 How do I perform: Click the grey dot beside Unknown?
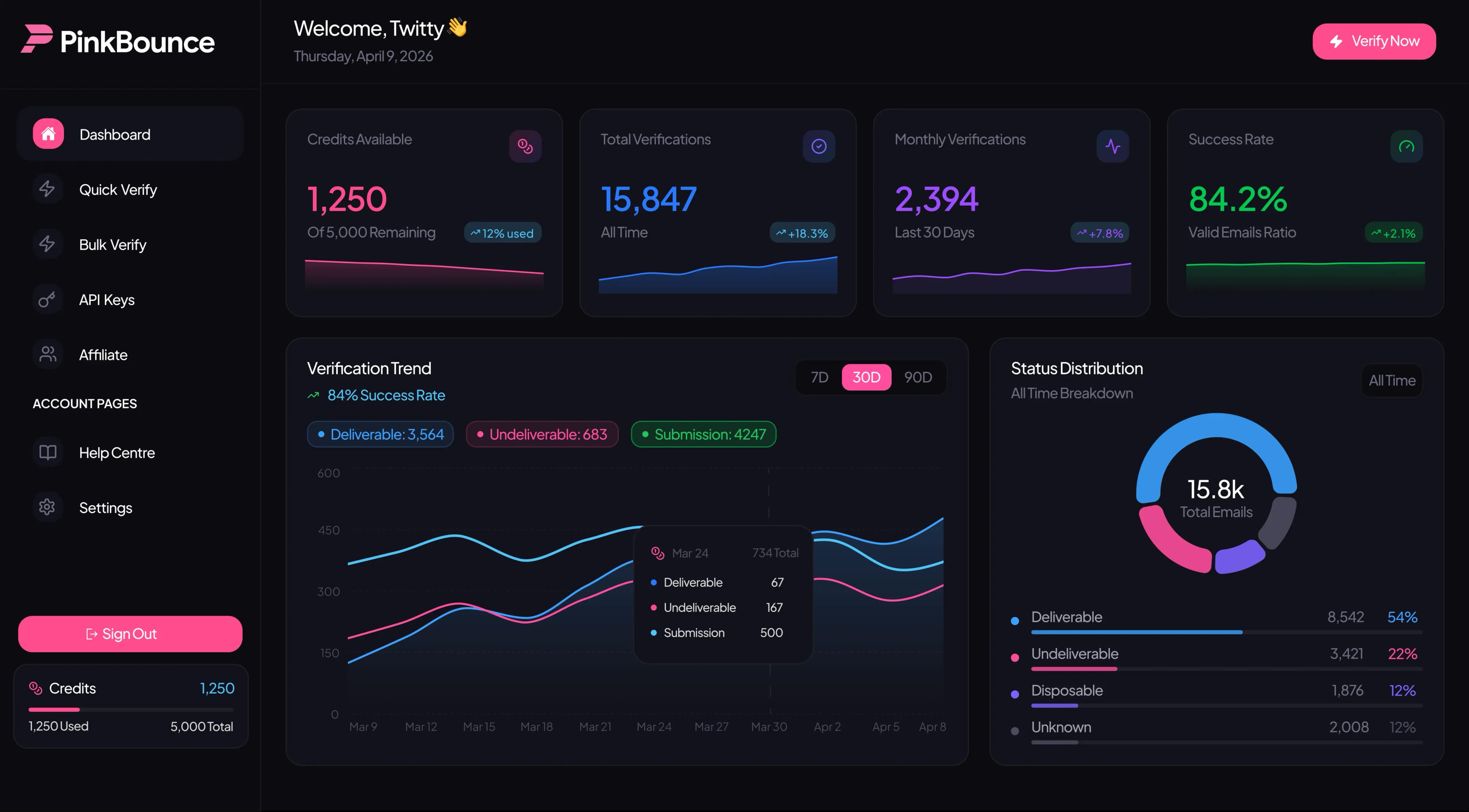1015,731
